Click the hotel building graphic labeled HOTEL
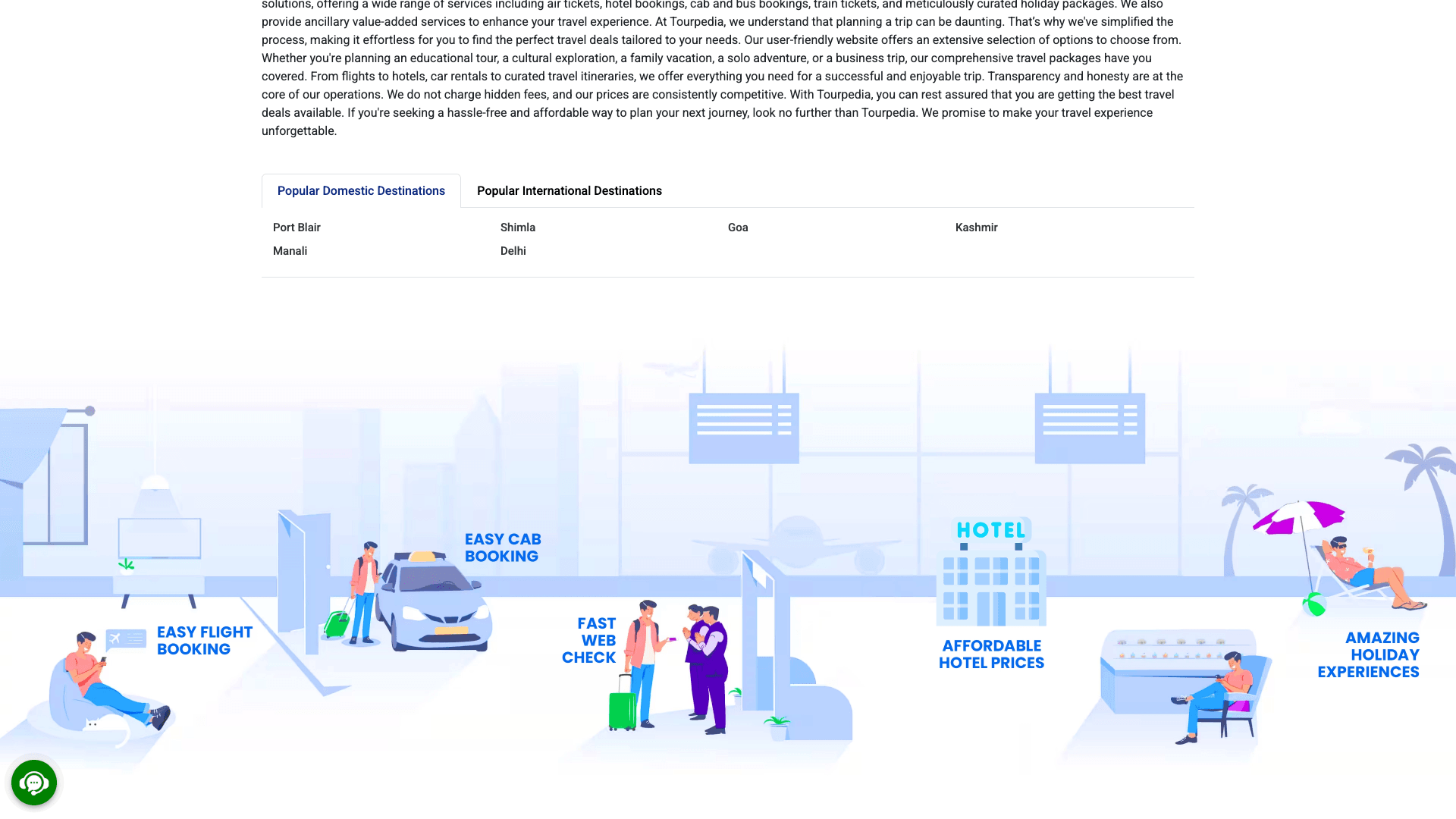 (x=991, y=576)
